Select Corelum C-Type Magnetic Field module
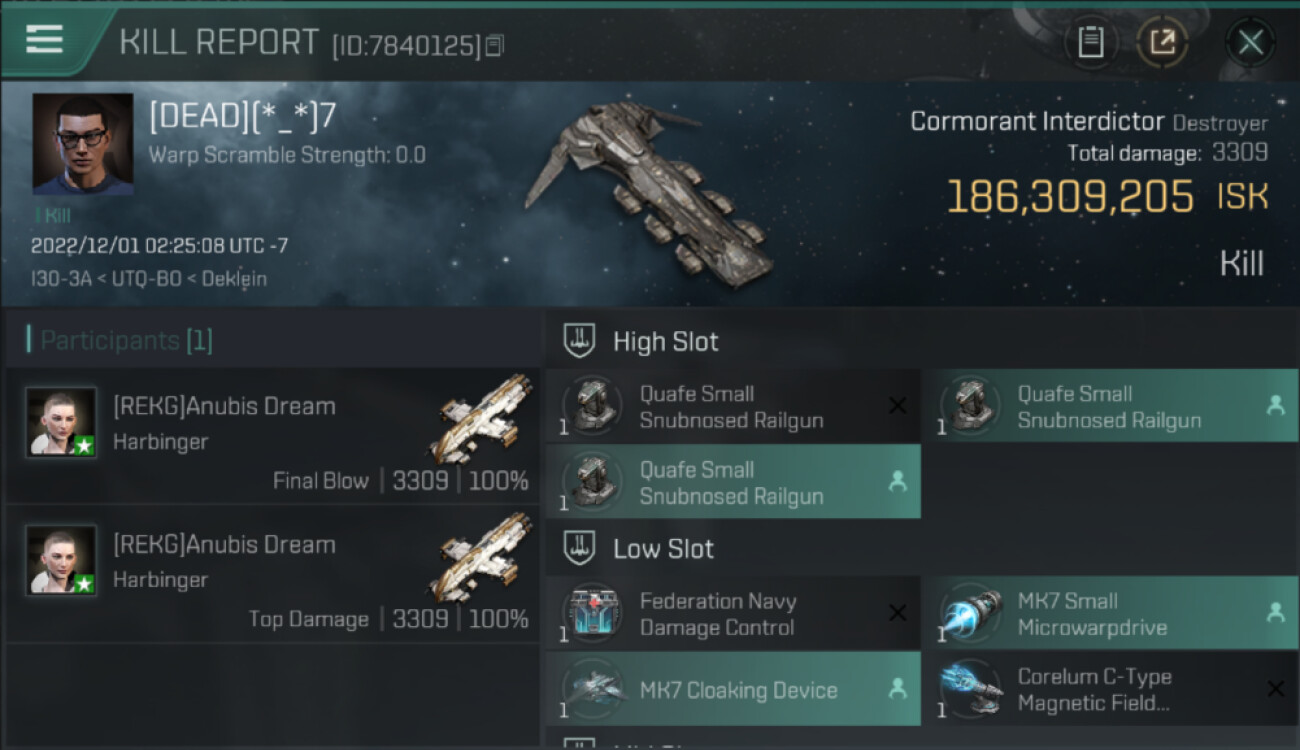1300x750 pixels. 1110,689
